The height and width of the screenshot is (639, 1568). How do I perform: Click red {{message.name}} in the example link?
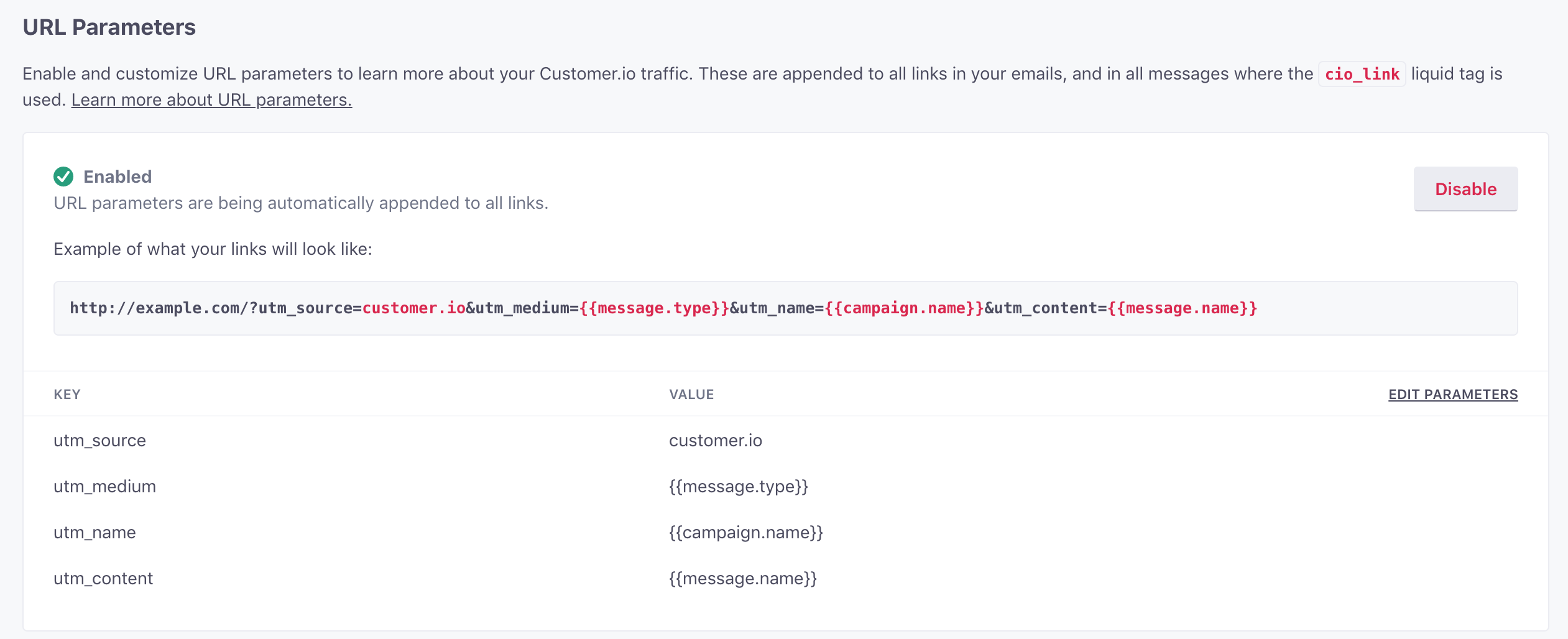click(1182, 308)
